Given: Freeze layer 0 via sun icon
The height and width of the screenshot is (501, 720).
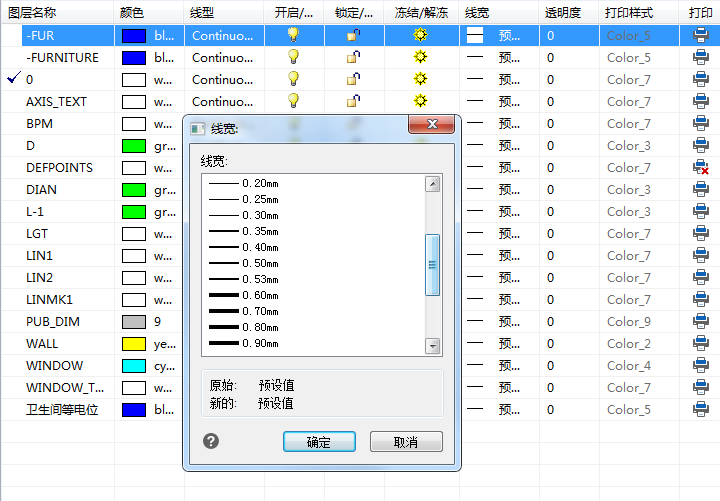Looking at the screenshot, I should pos(420,79).
